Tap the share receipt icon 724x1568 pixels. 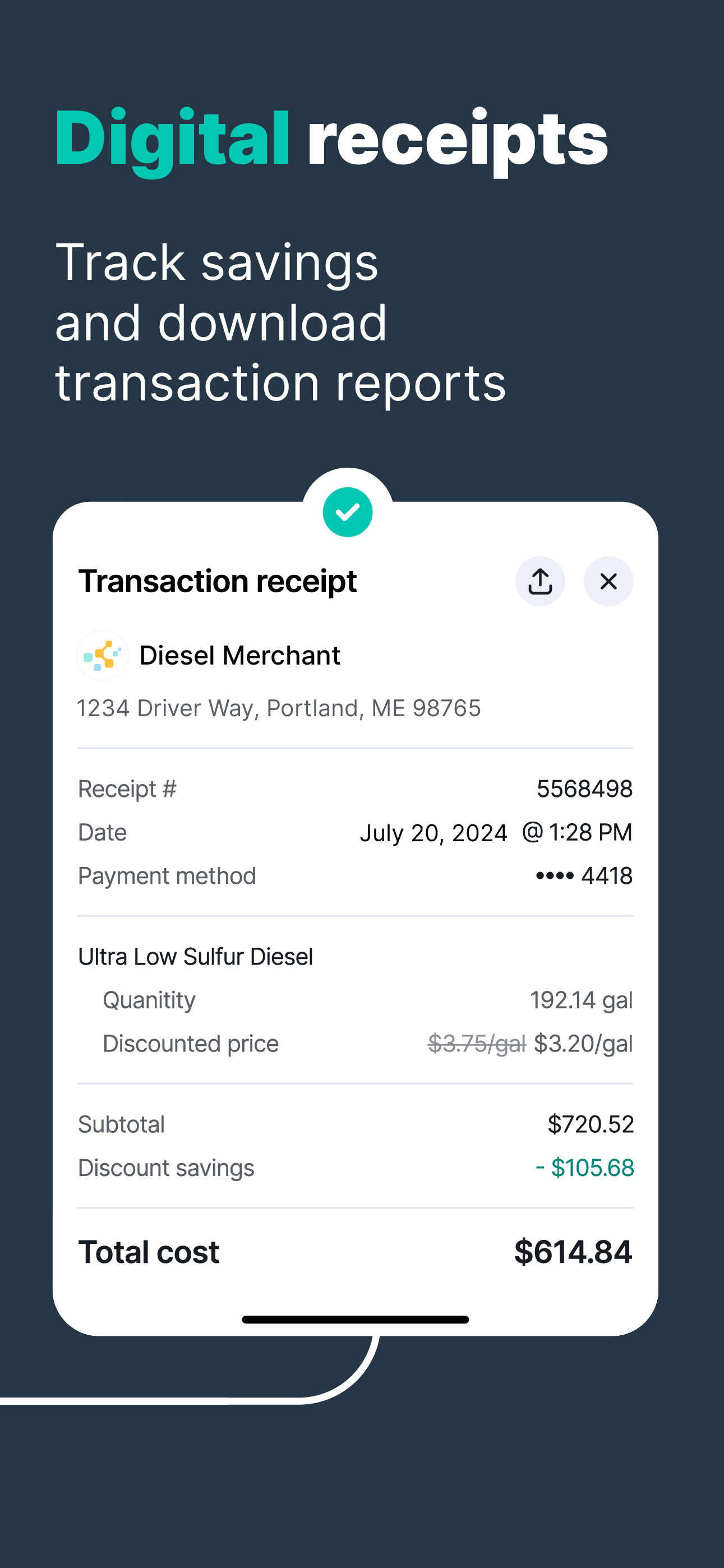(539, 582)
